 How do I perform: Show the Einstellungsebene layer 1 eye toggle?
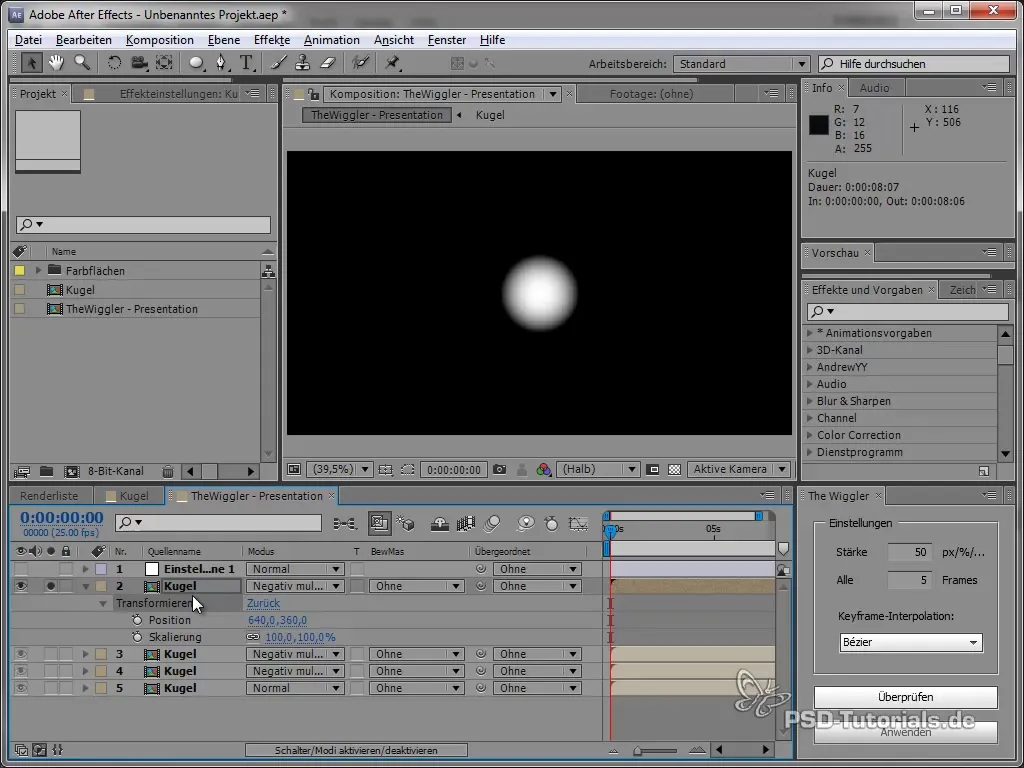(21, 569)
